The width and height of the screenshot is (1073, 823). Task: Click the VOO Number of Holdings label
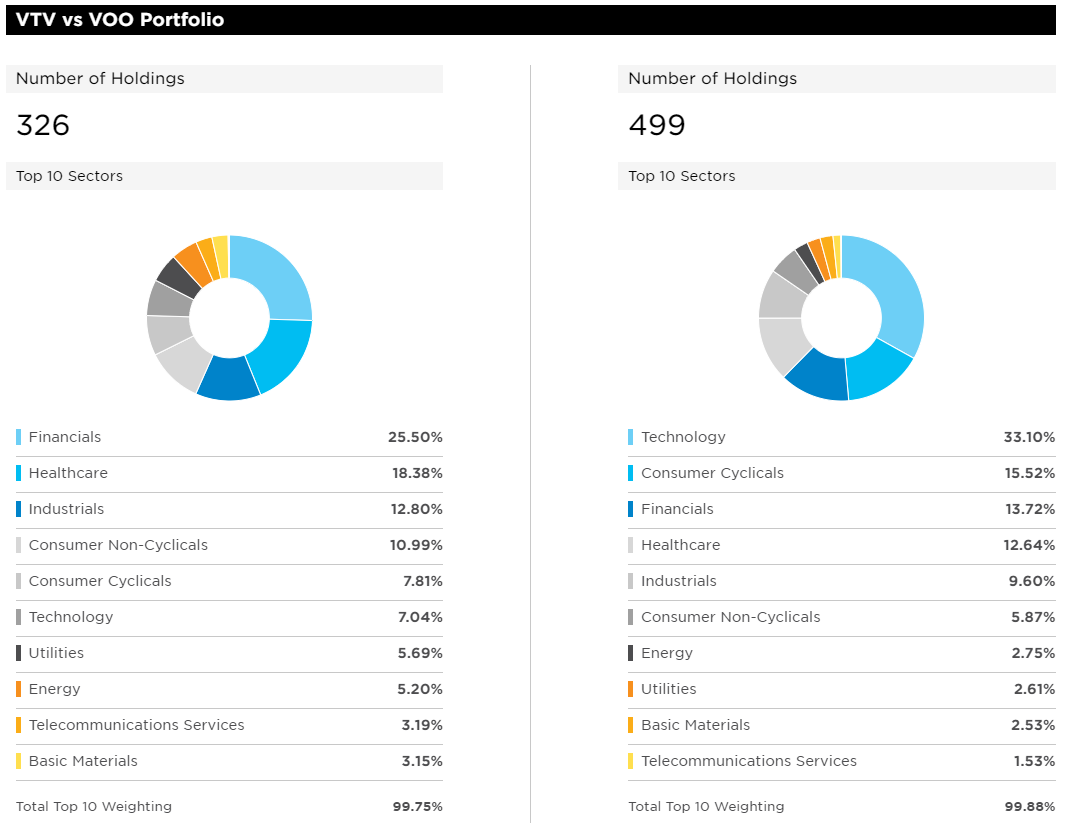tap(712, 79)
